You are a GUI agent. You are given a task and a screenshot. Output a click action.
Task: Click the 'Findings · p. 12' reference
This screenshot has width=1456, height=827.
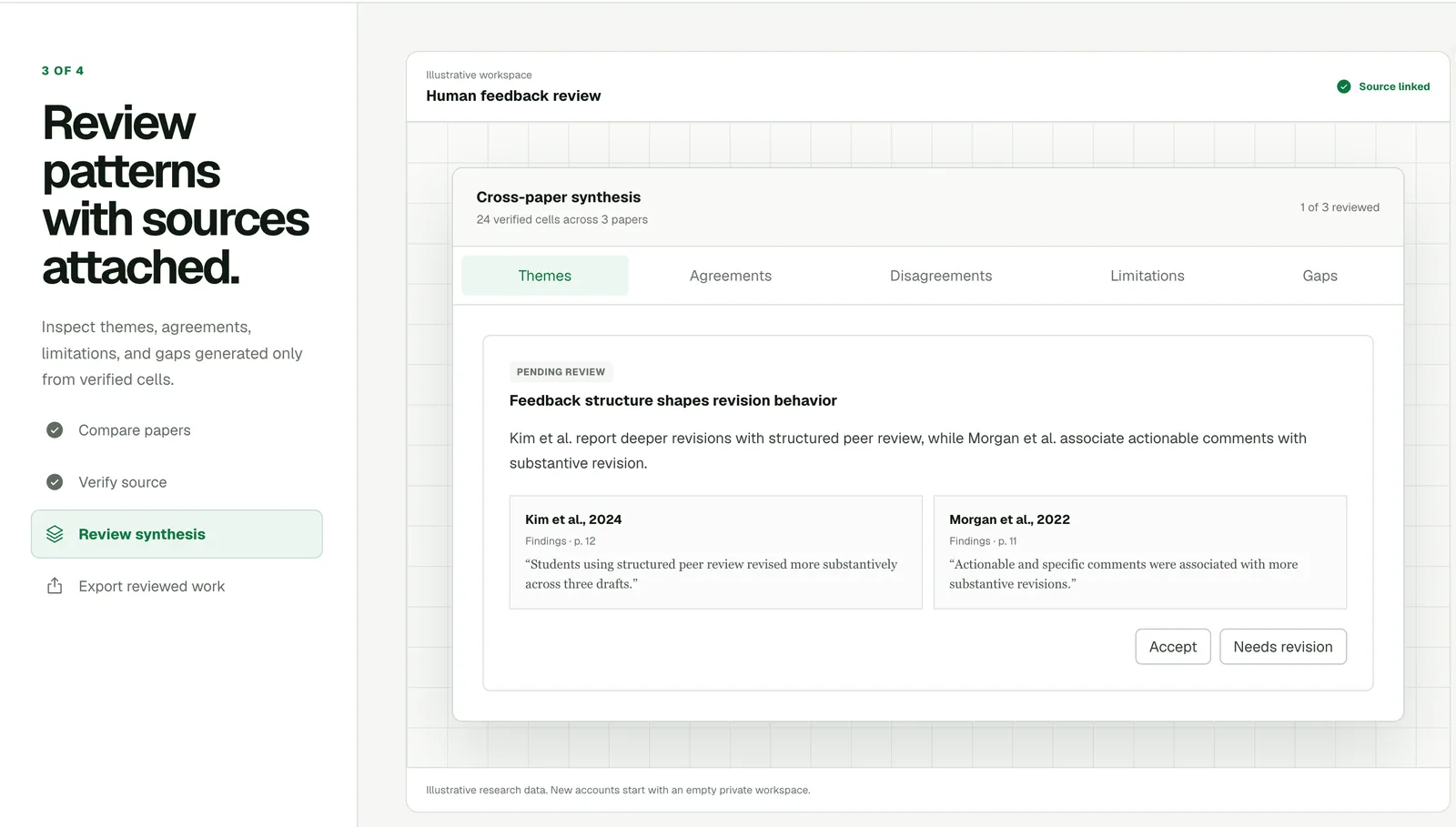pos(561,540)
